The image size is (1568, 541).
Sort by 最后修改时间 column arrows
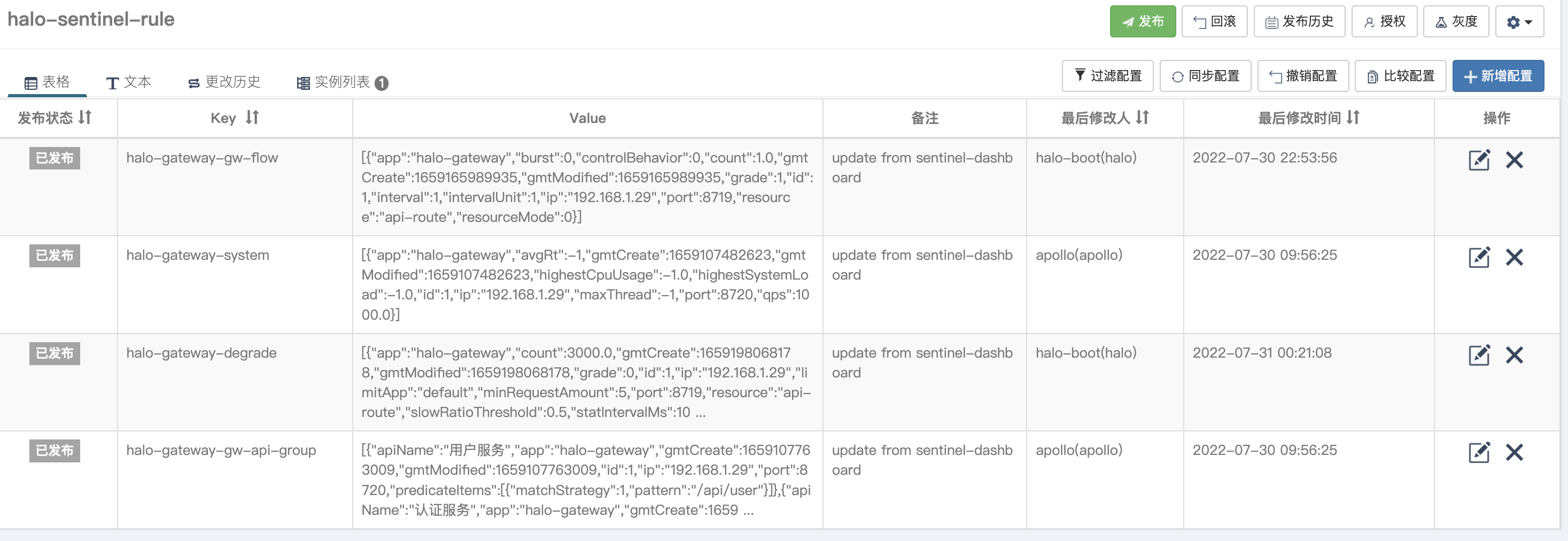point(1353,118)
